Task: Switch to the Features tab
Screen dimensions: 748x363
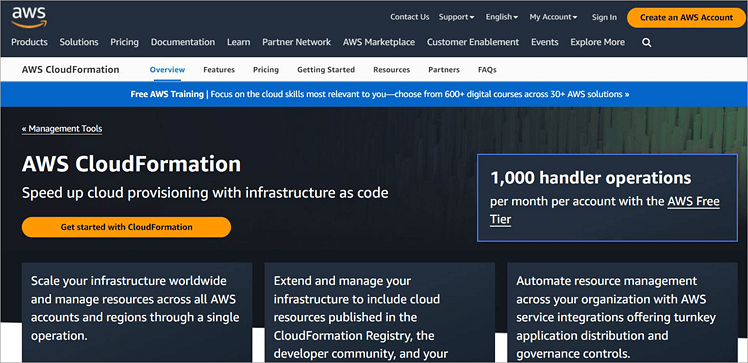Action: [x=219, y=70]
